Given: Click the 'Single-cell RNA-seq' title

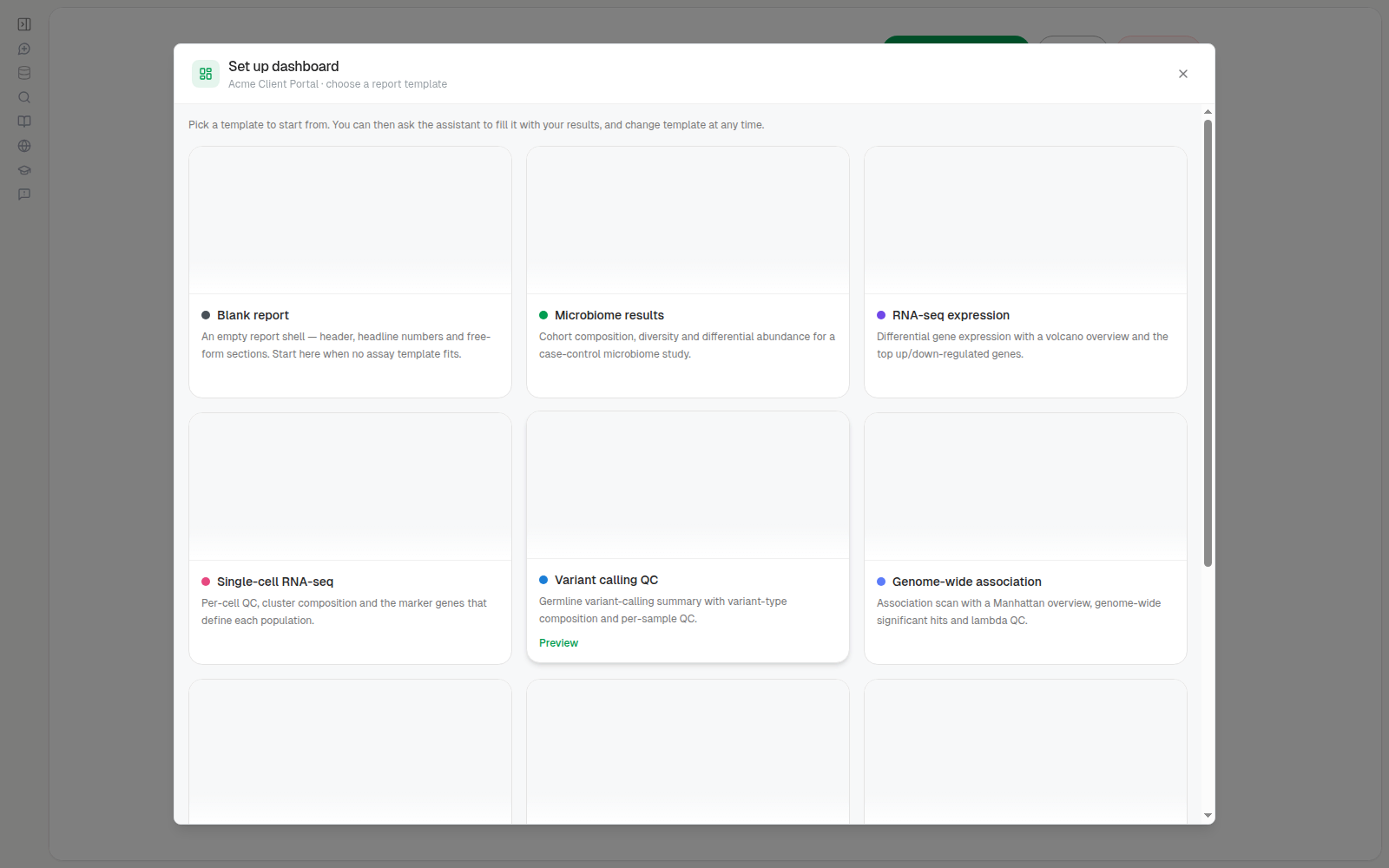Looking at the screenshot, I should tap(275, 582).
